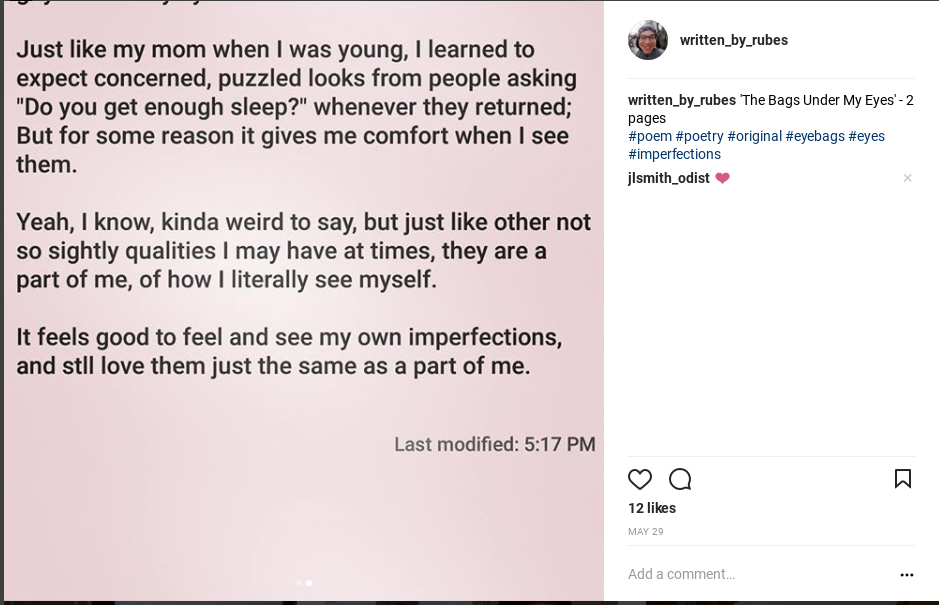Open the three-dot more options menu
Screen dimensions: 939x605
(906, 575)
